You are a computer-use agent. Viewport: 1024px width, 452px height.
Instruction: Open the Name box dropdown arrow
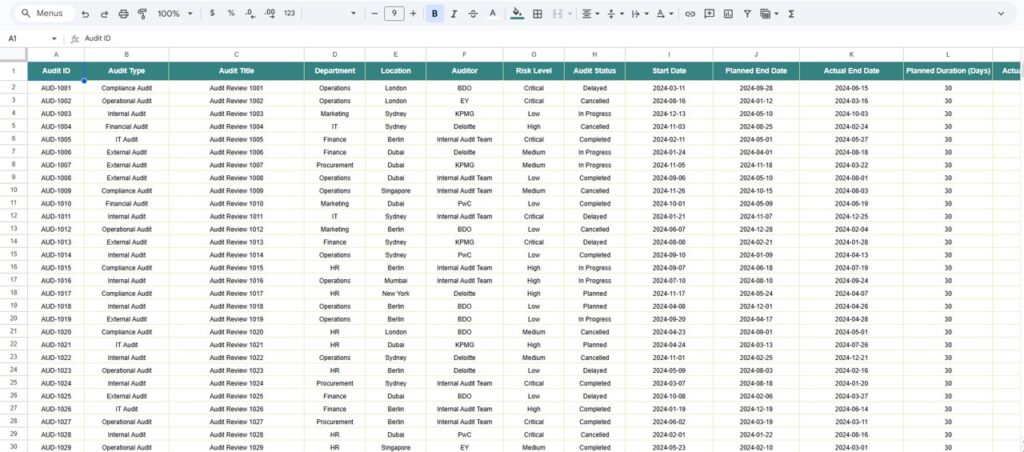pyautogui.click(x=54, y=39)
